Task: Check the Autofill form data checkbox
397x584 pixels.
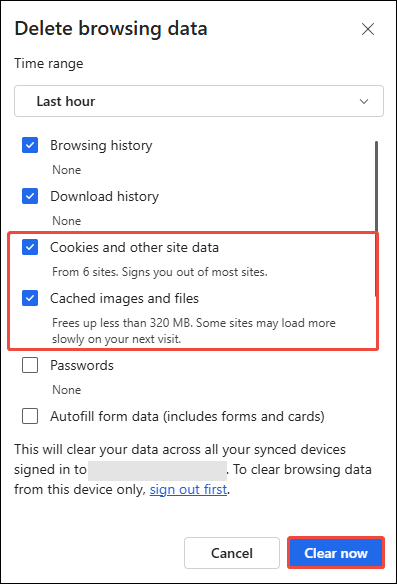Action: [30, 416]
